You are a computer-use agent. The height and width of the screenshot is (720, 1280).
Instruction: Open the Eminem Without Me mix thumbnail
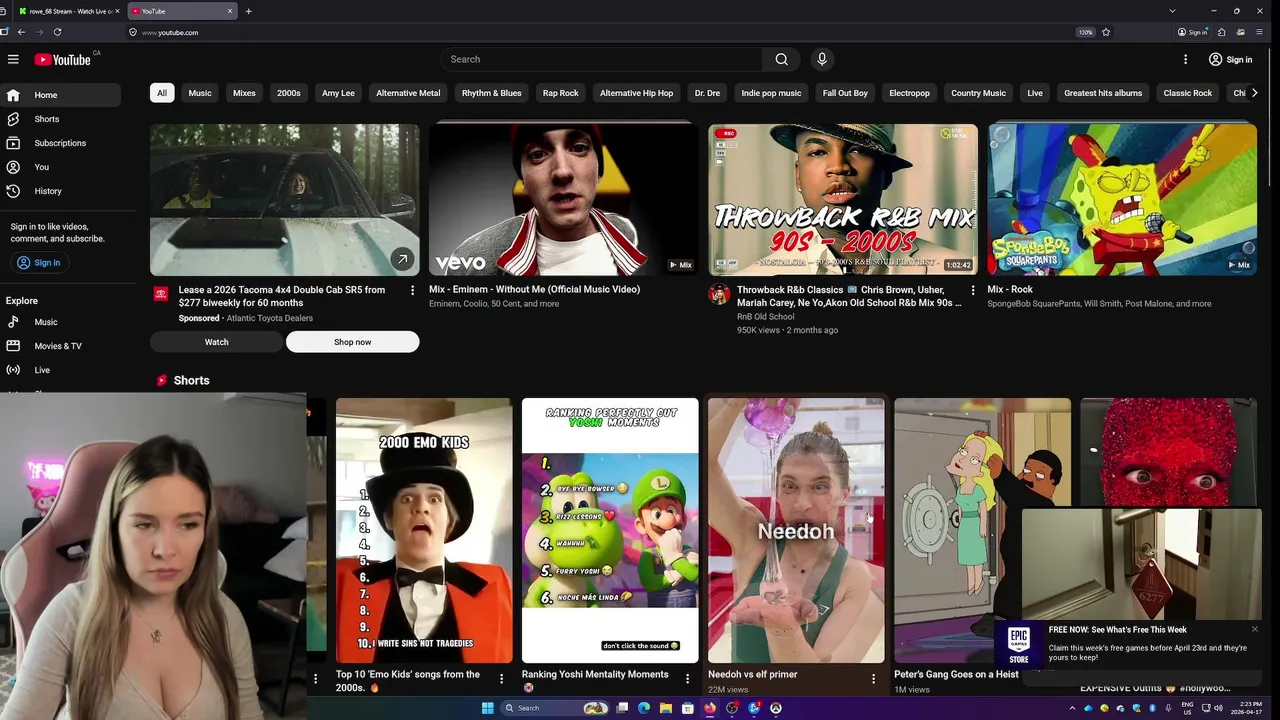[x=564, y=199]
